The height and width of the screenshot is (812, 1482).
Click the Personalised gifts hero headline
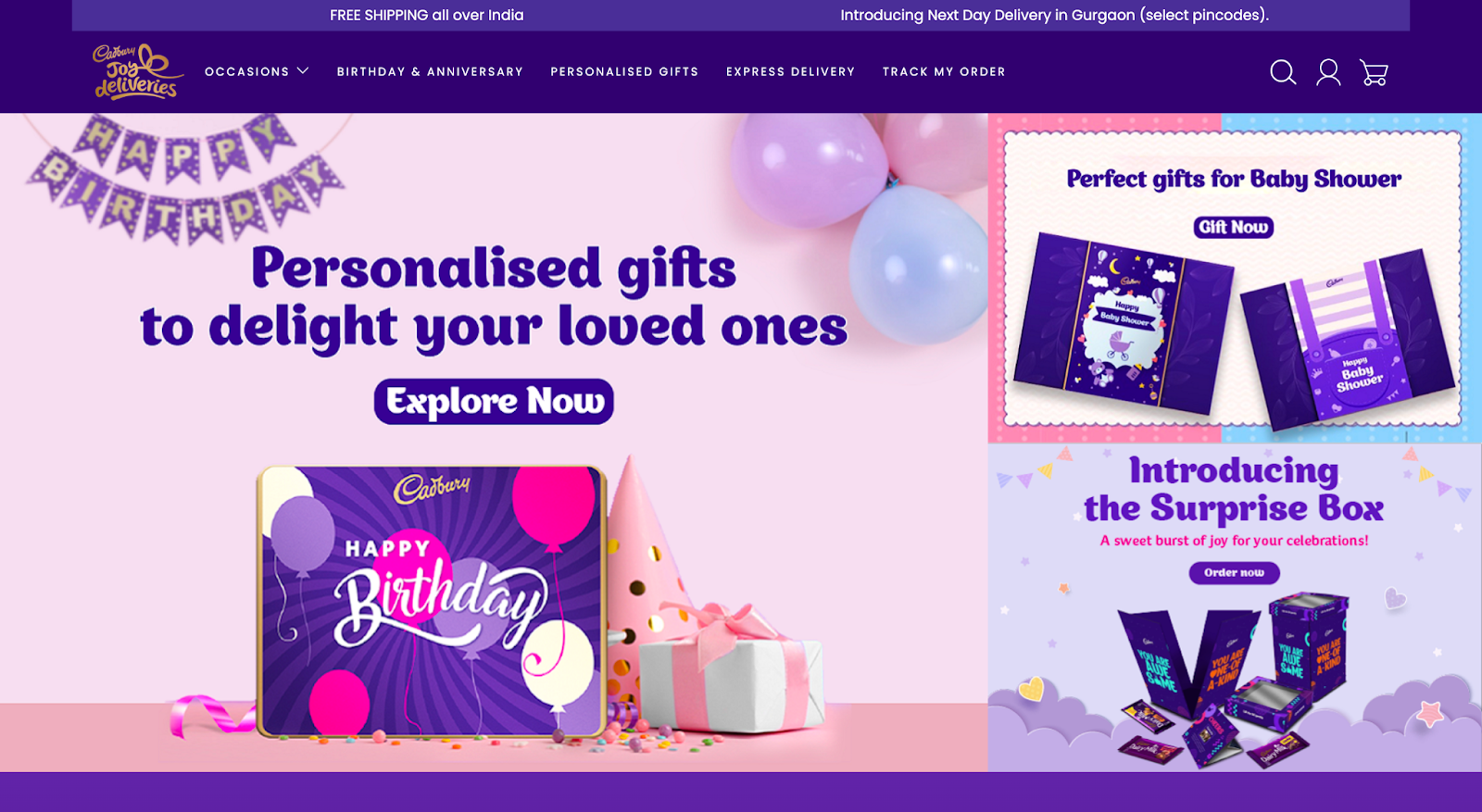point(494,297)
